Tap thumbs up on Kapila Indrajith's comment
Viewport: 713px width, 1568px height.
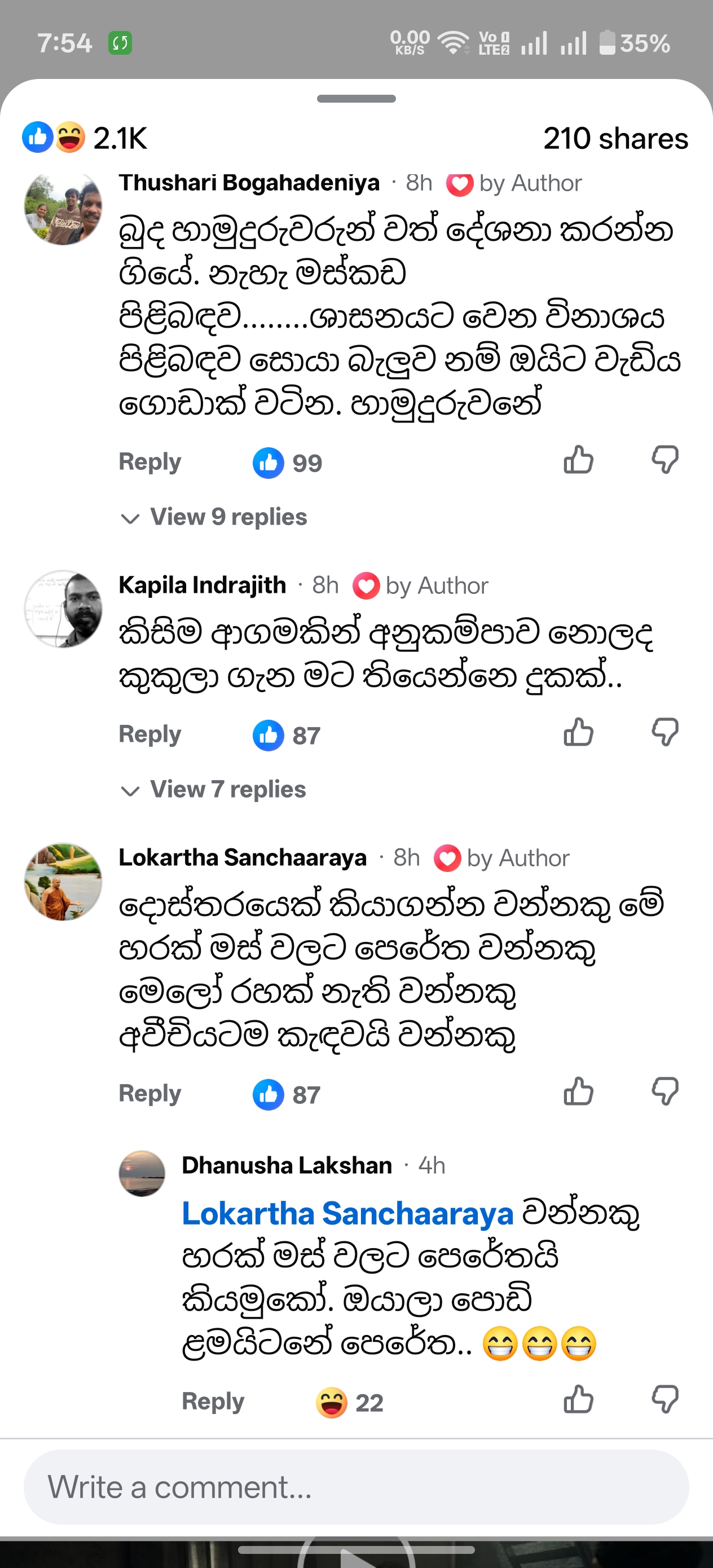coord(578,732)
